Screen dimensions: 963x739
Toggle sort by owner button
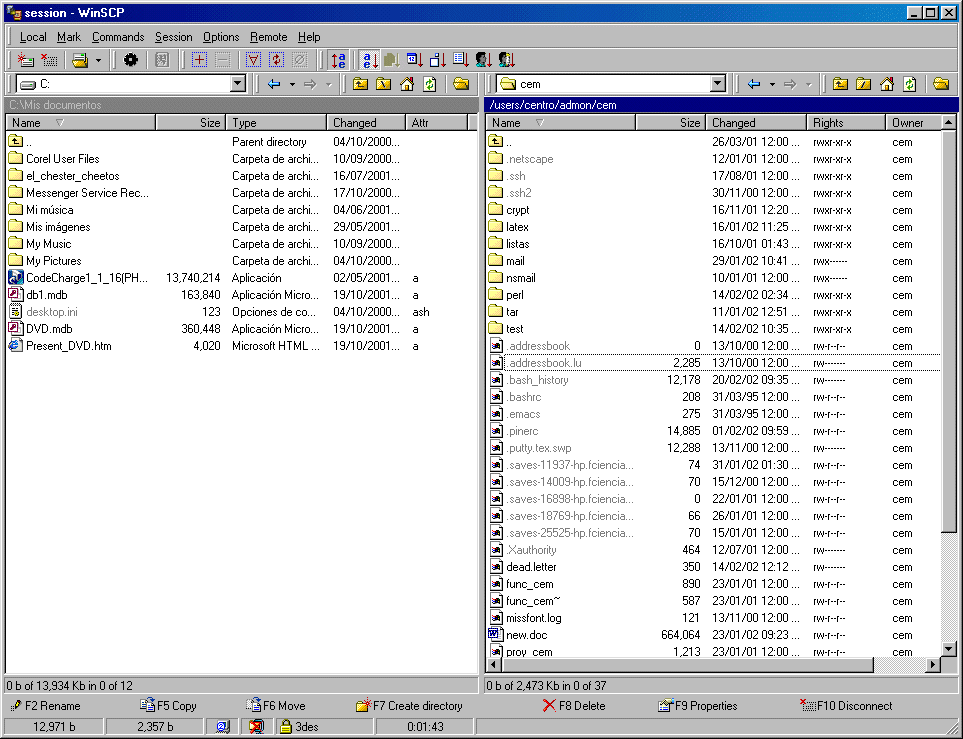[x=484, y=60]
